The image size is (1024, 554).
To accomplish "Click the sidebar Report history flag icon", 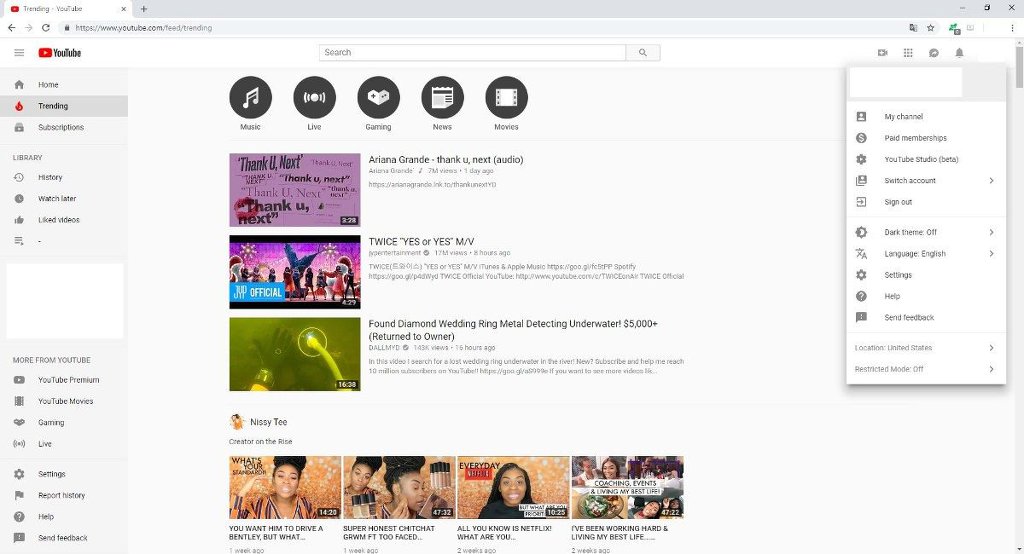I will point(19,495).
